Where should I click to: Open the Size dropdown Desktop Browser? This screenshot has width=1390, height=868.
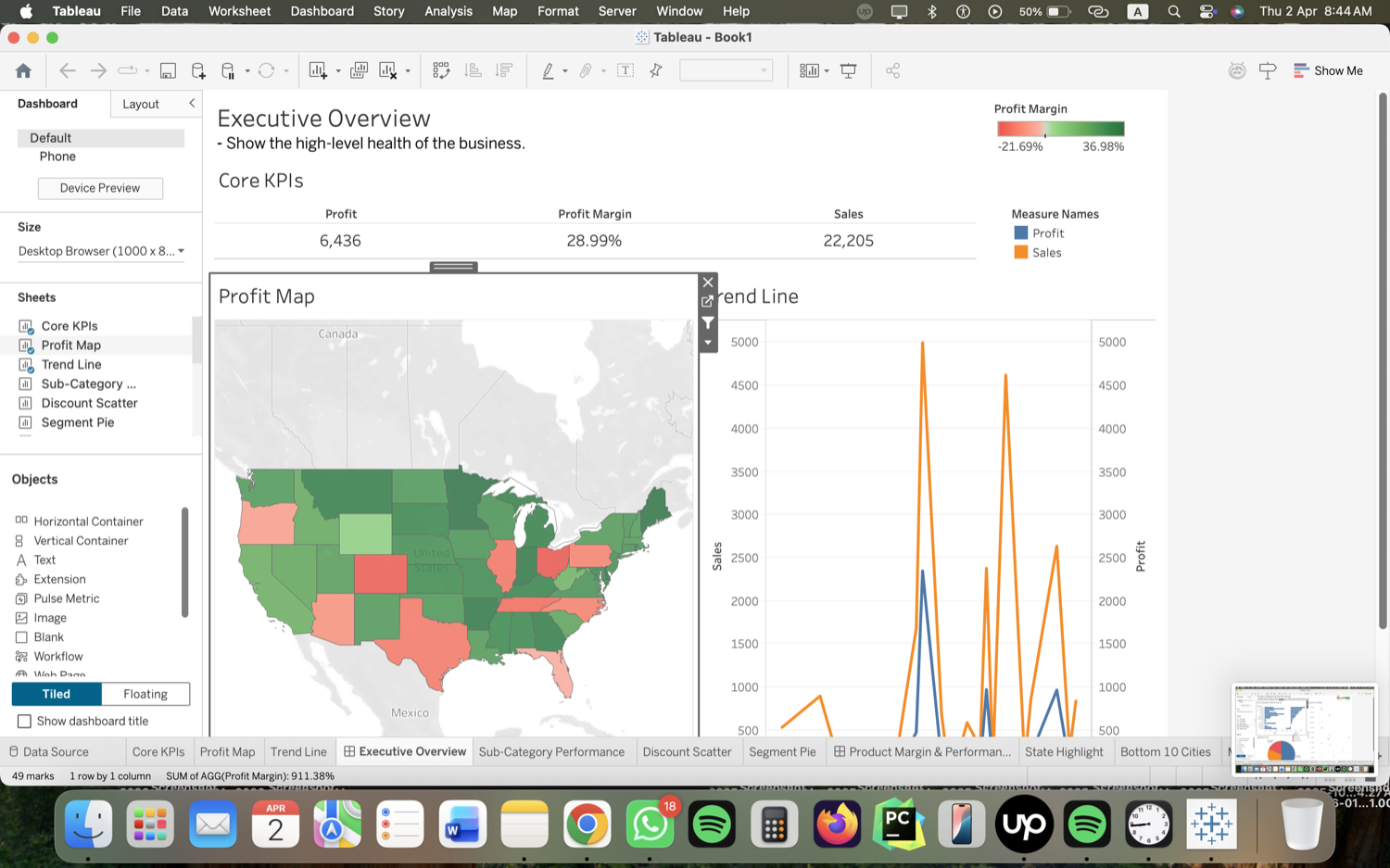pyautogui.click(x=101, y=251)
